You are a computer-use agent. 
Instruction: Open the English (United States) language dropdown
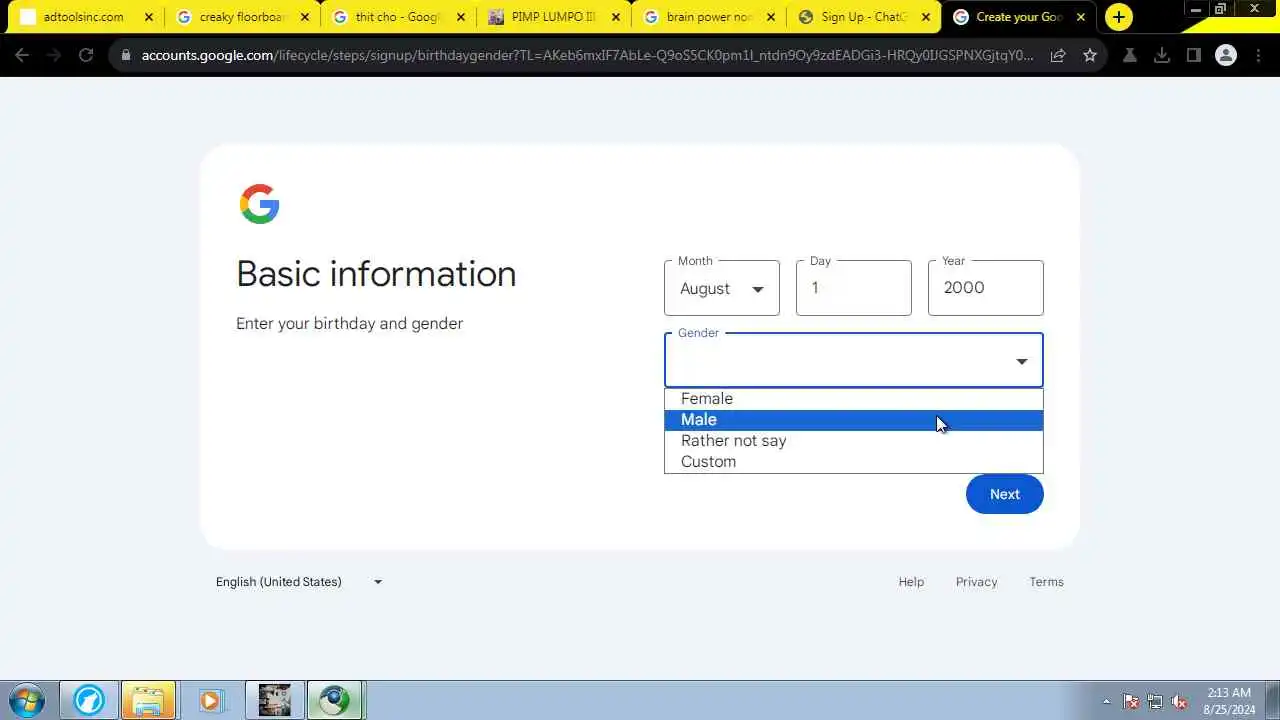pyautogui.click(x=299, y=582)
